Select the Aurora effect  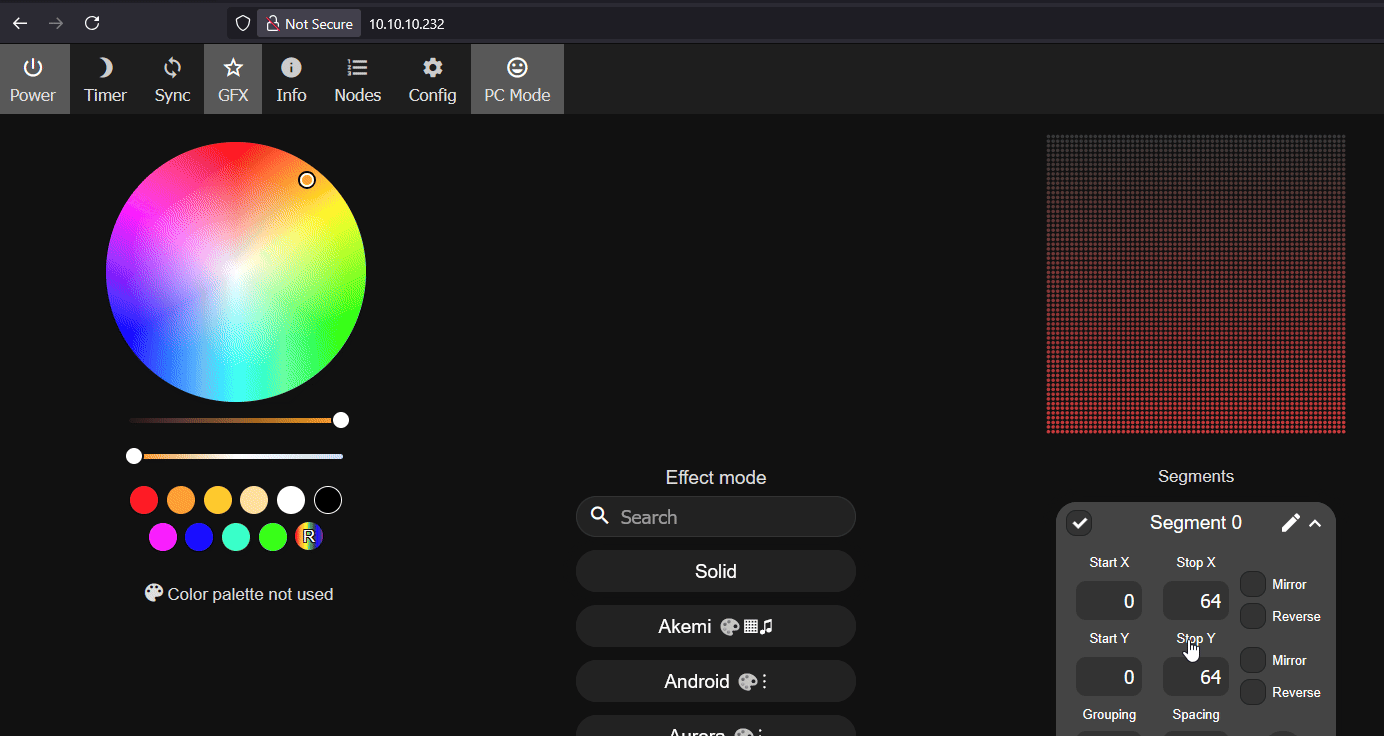(716, 728)
